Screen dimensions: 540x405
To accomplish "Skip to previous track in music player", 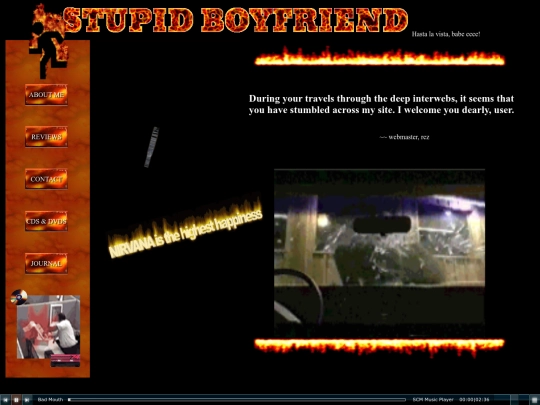I will (x=5, y=400).
